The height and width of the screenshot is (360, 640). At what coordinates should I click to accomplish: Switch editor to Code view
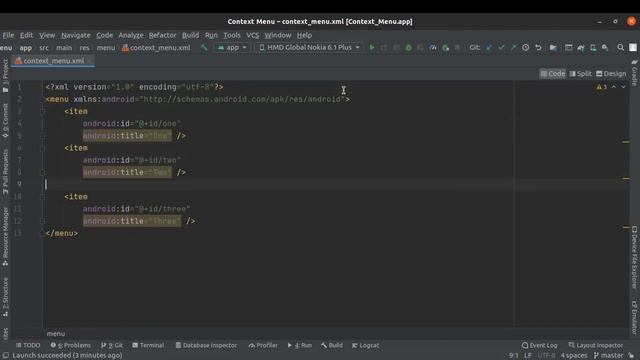click(553, 74)
